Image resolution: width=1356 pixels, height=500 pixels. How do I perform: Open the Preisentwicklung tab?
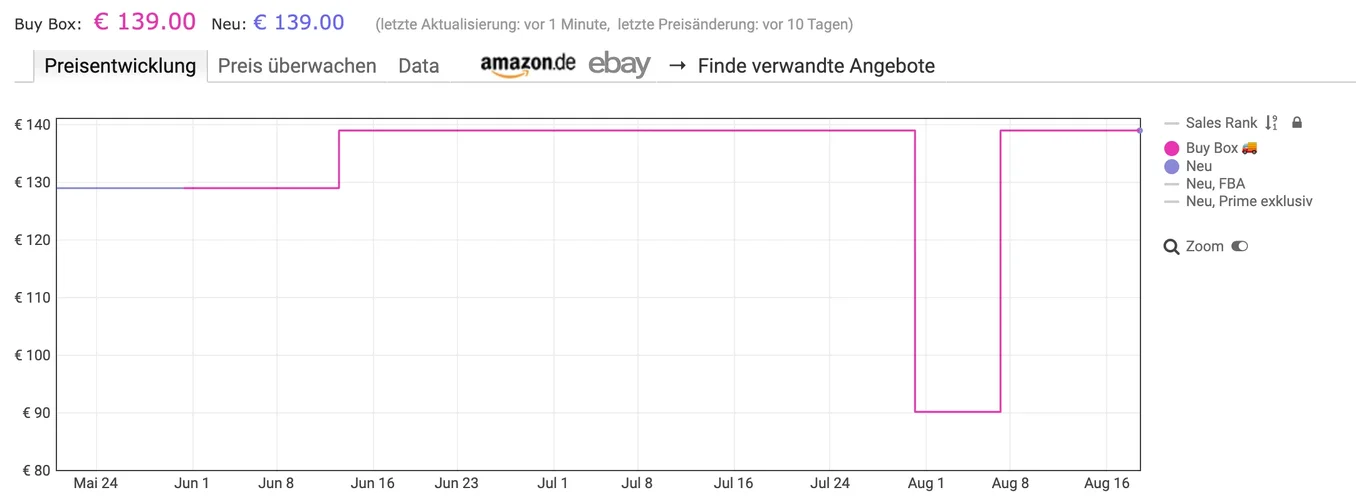click(x=122, y=66)
